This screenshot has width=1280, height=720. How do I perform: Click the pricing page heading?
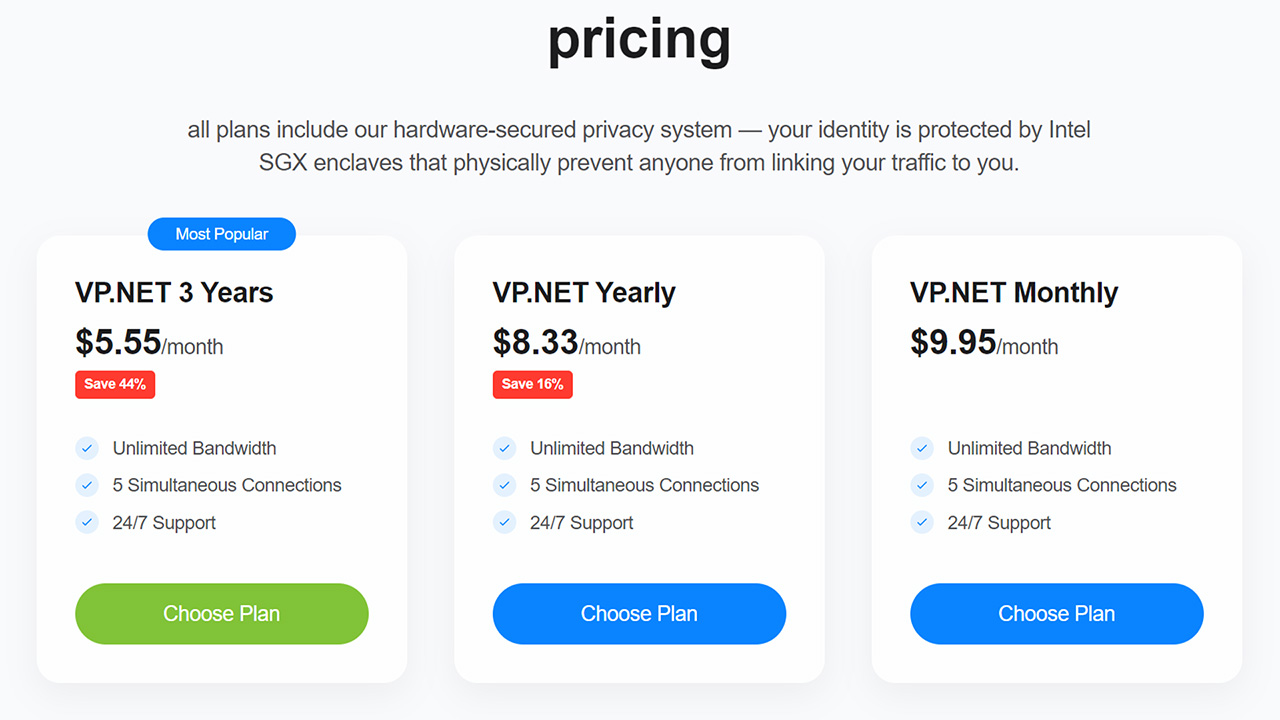click(639, 40)
